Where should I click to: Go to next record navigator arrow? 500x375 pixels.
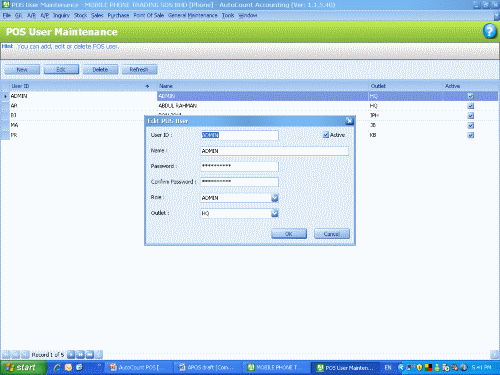pyautogui.click(x=71, y=355)
